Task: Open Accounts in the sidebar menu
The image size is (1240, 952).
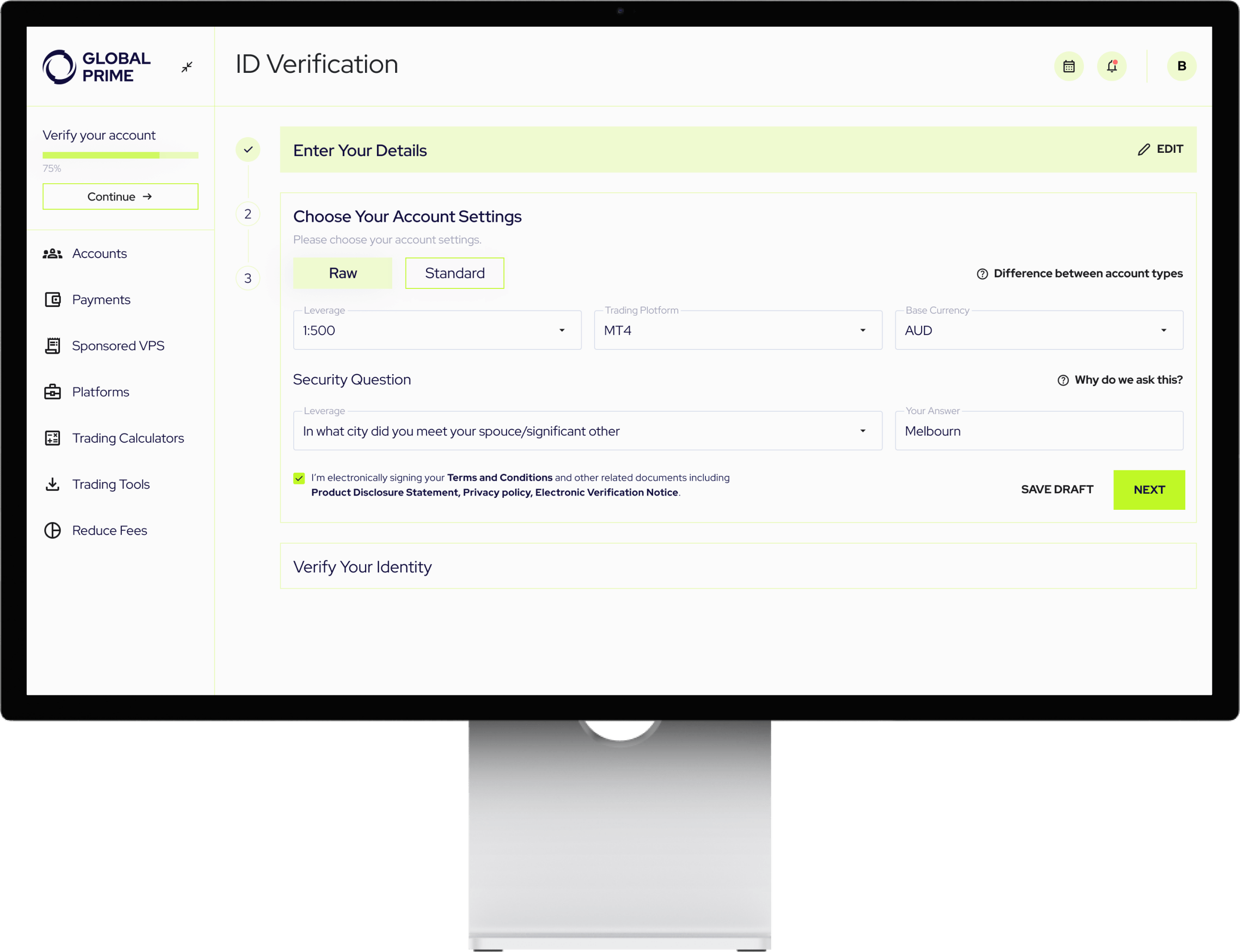Action: [x=99, y=253]
